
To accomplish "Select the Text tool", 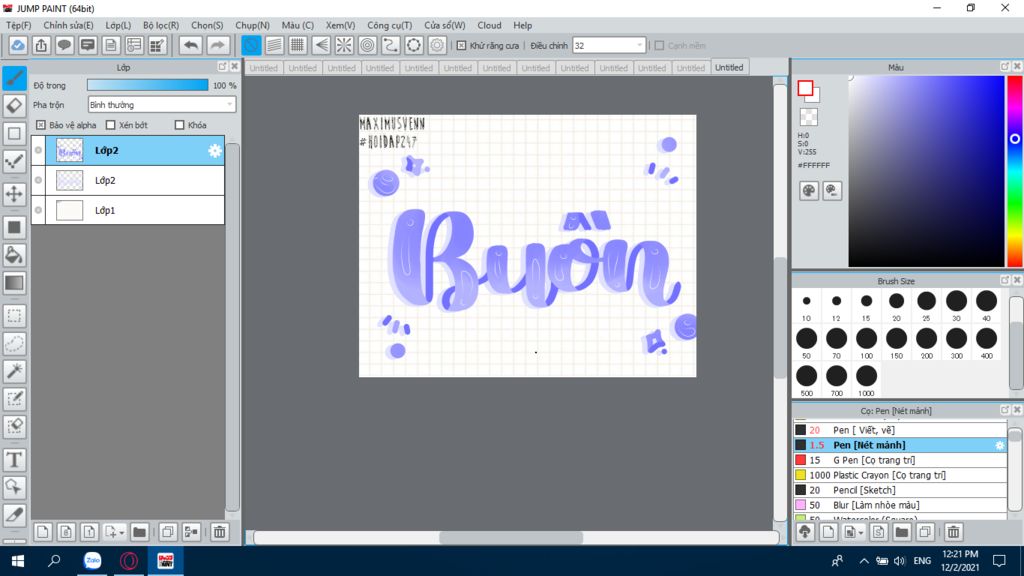I will (x=14, y=460).
